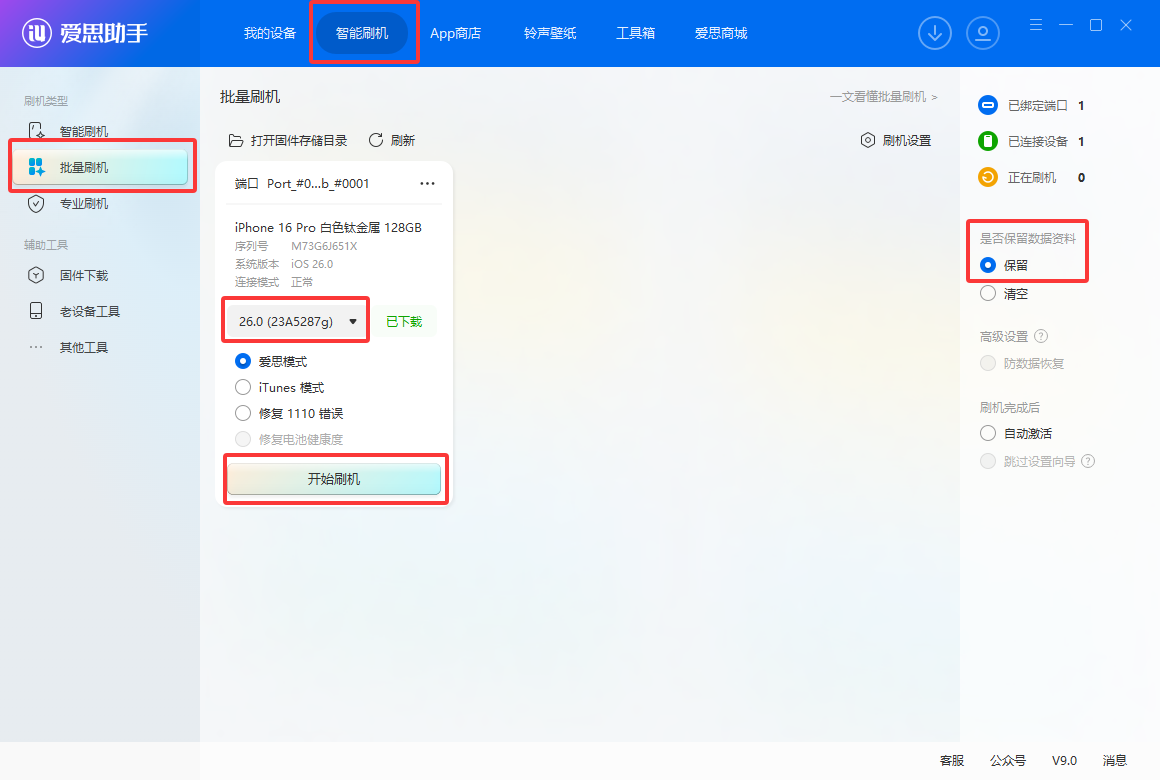The width and height of the screenshot is (1160, 780).
Task: Click help icon beside 高级设置
Action: [1041, 337]
